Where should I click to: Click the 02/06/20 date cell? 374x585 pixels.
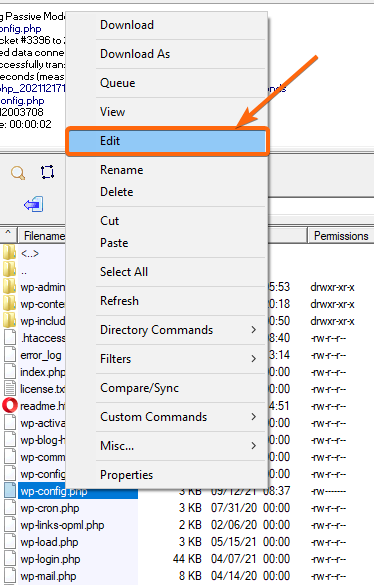pos(234,525)
